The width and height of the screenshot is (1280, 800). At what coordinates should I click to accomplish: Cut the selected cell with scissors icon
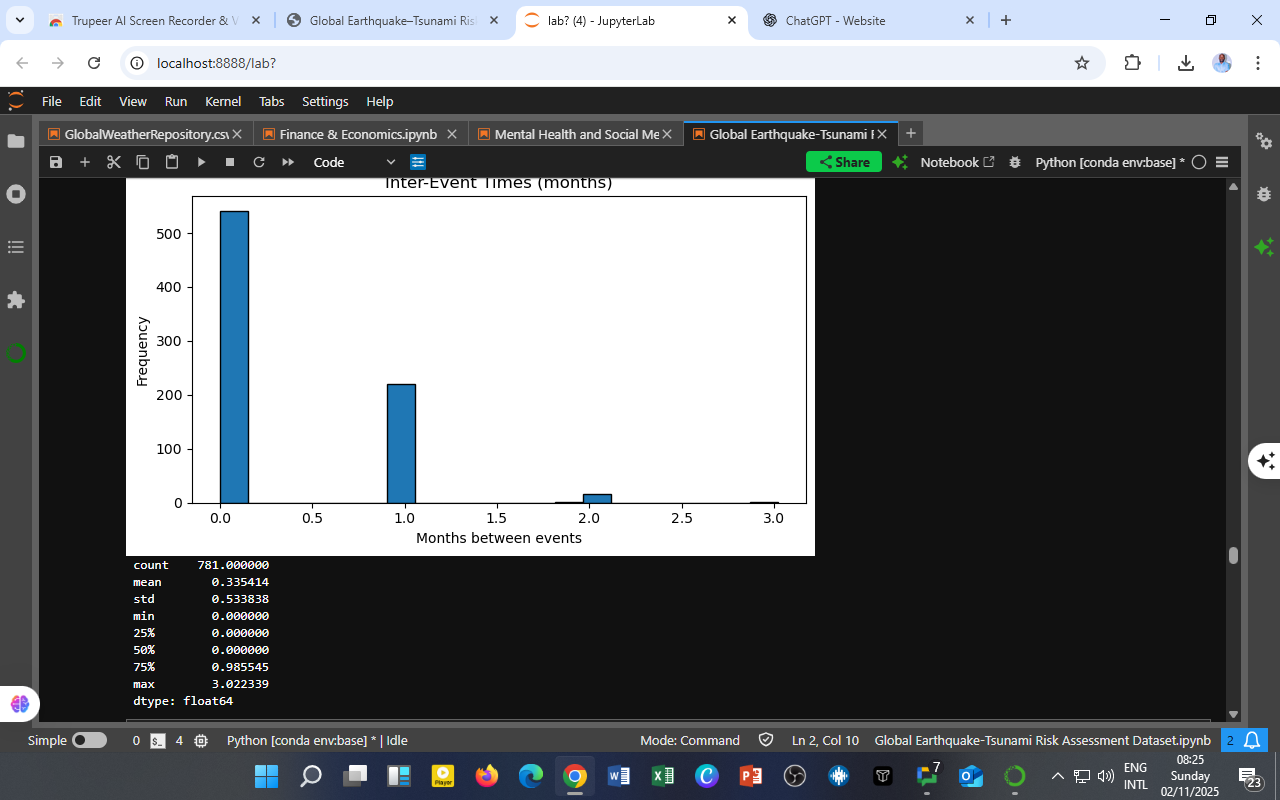[x=114, y=162]
